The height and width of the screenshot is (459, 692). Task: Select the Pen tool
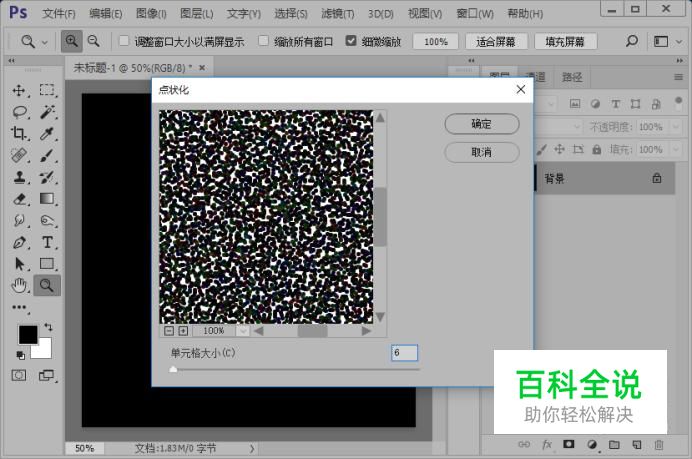(19, 242)
